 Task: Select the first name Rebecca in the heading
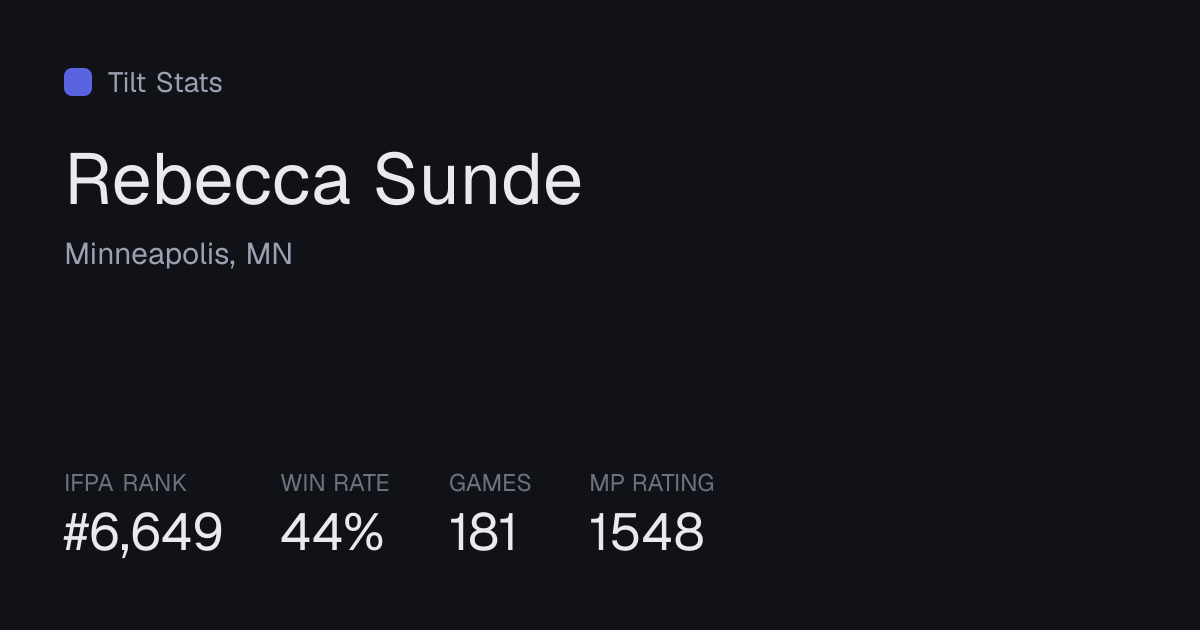[x=208, y=181]
